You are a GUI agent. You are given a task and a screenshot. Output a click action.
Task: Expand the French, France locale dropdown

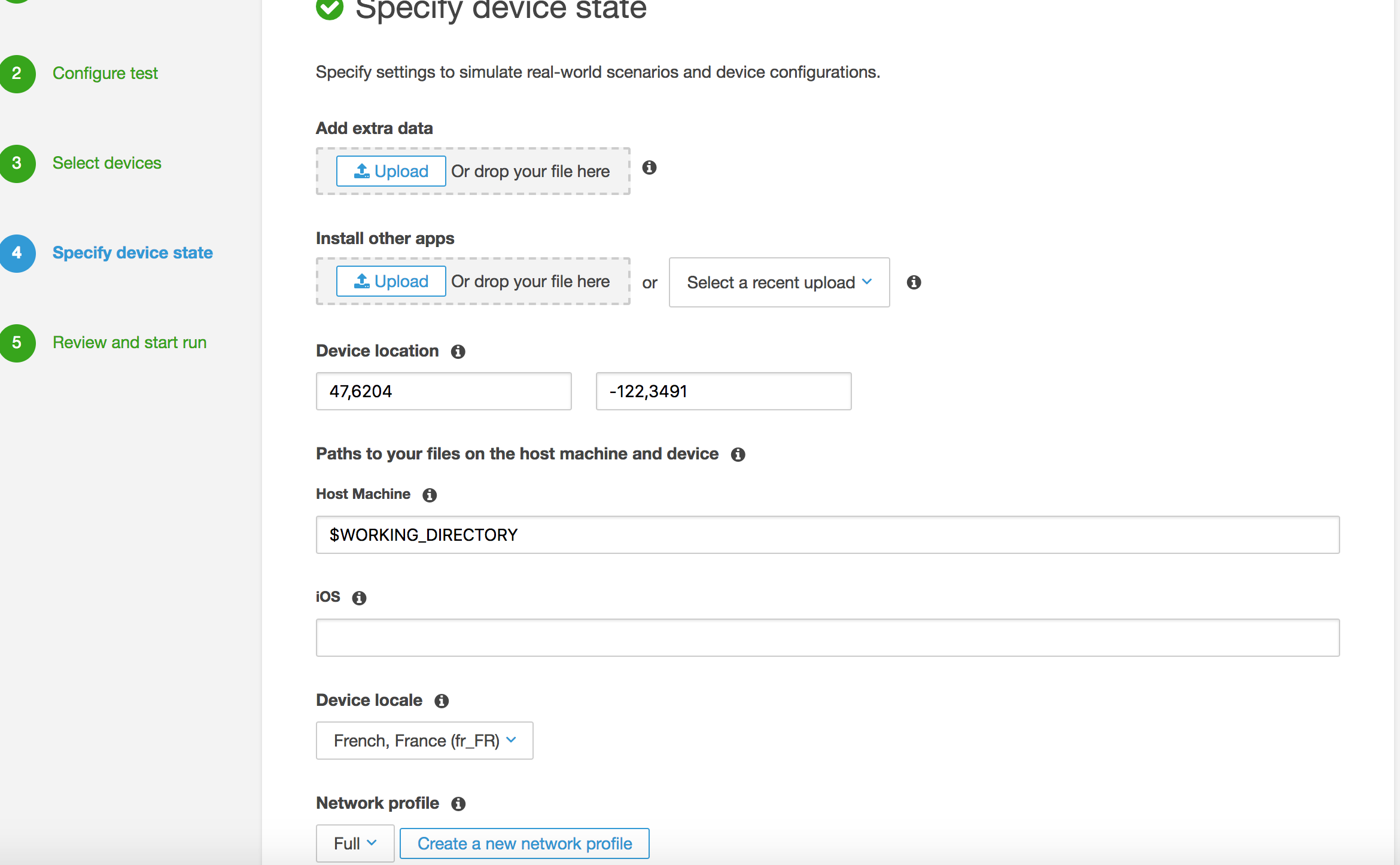[424, 741]
